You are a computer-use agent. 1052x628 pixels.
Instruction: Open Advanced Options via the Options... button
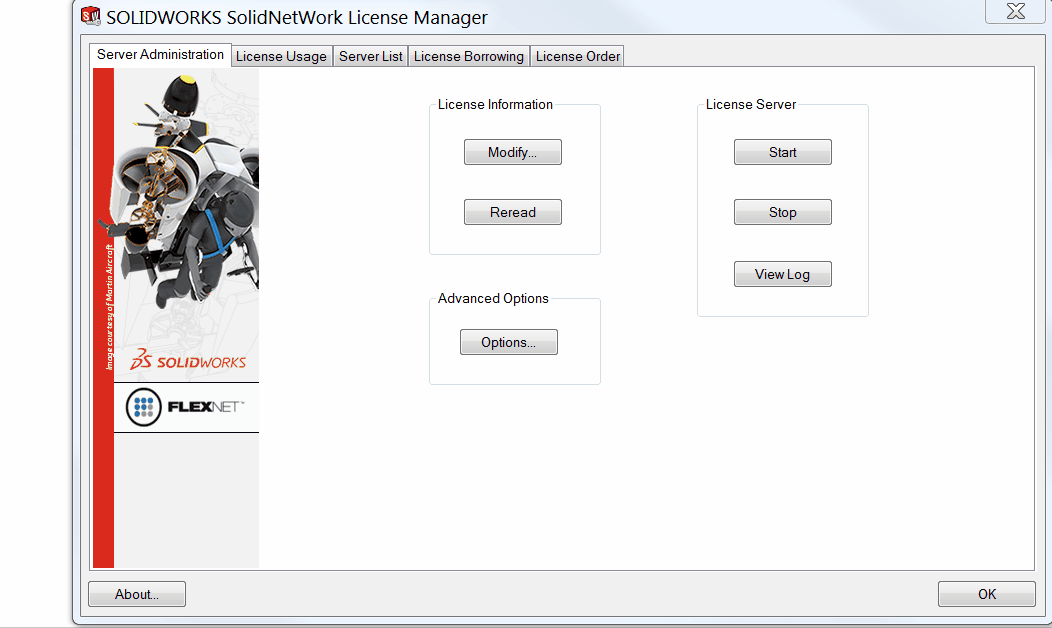509,342
